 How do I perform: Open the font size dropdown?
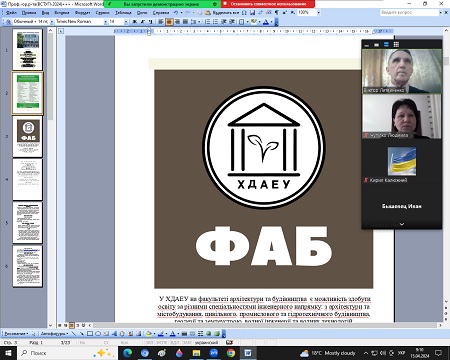(126, 22)
